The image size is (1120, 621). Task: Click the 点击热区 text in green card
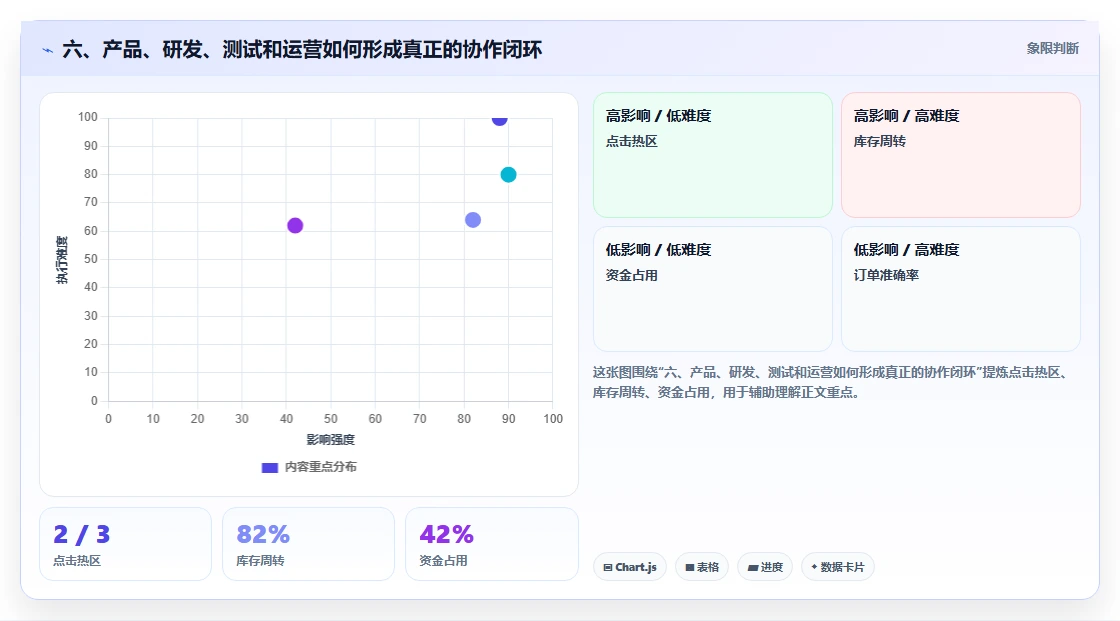(x=631, y=141)
